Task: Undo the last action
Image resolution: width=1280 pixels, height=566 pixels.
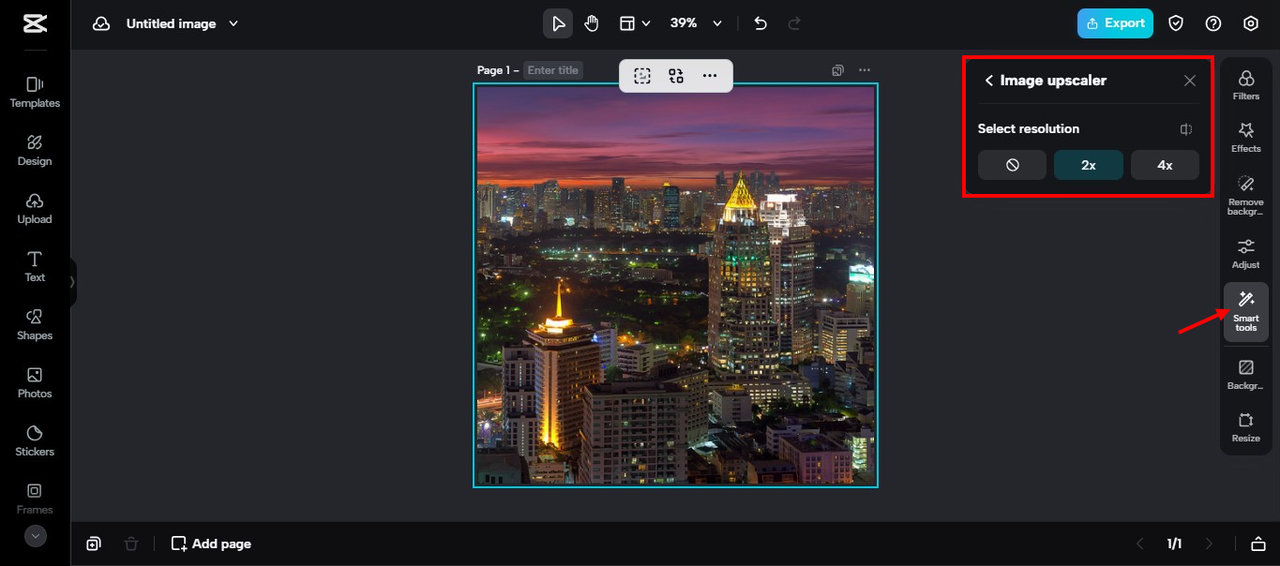Action: point(761,23)
